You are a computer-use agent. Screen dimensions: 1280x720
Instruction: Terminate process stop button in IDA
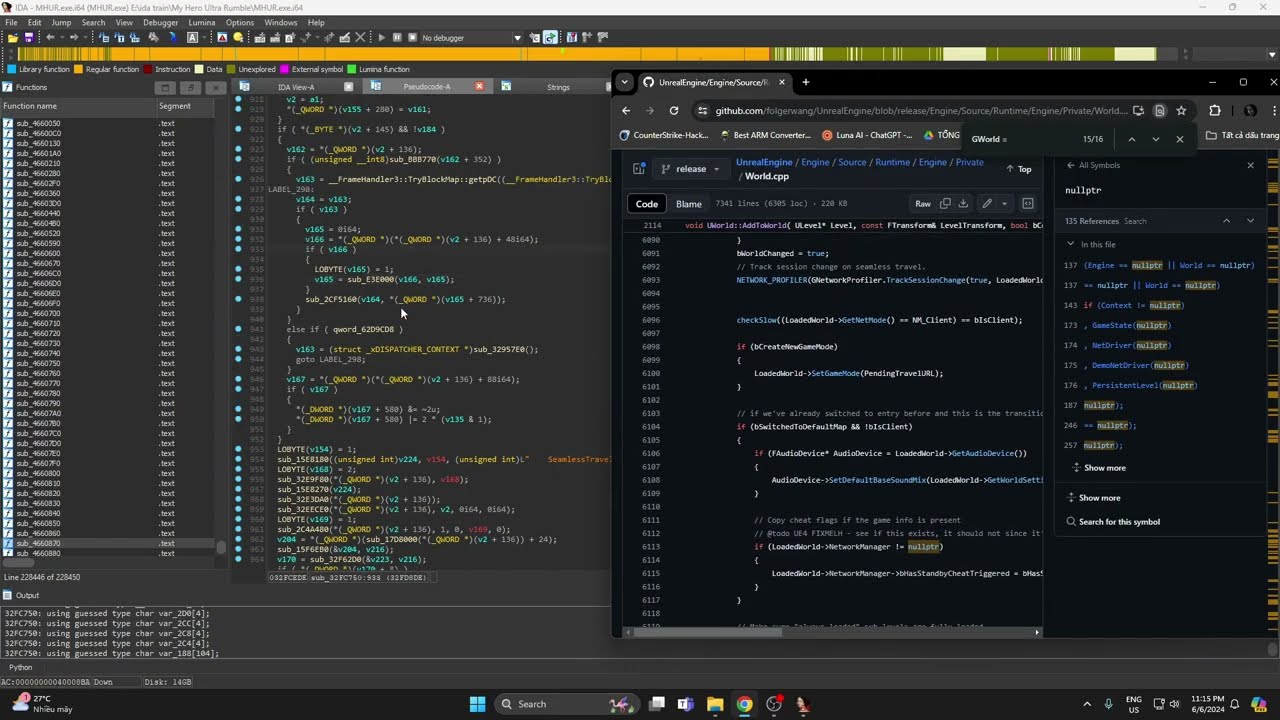pos(412,37)
